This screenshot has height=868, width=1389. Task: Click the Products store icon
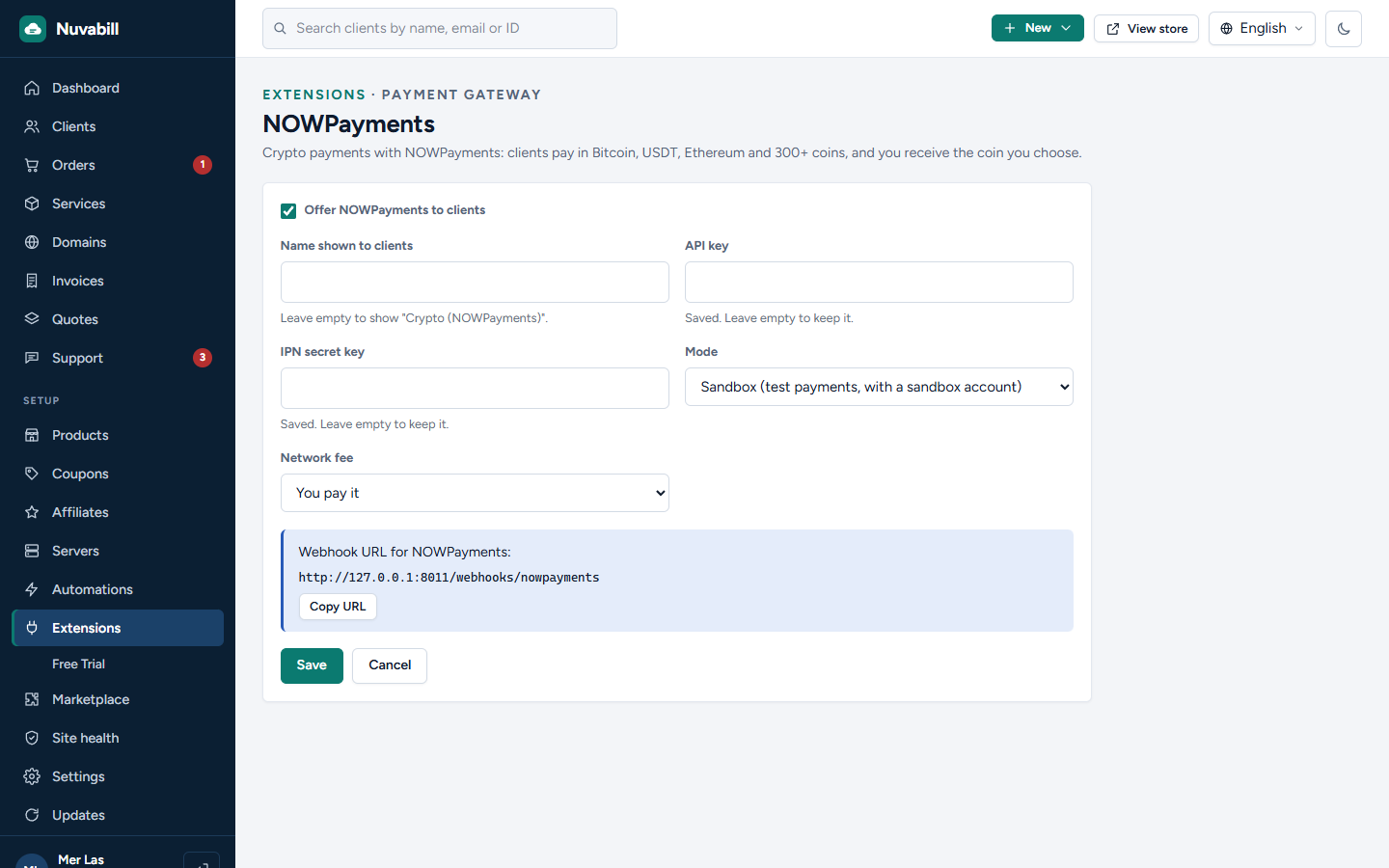[32, 435]
